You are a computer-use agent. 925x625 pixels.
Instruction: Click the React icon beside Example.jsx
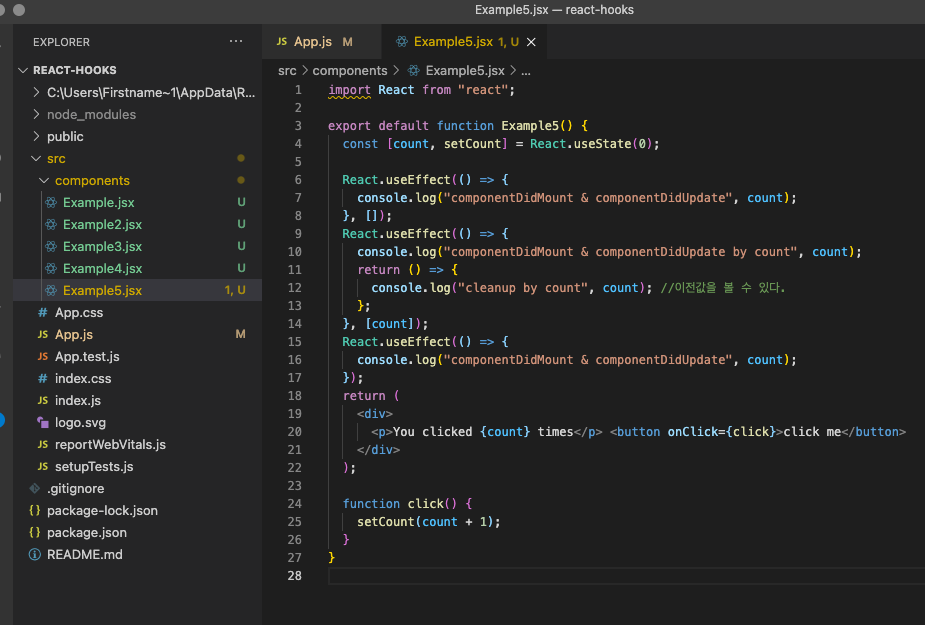(x=51, y=202)
